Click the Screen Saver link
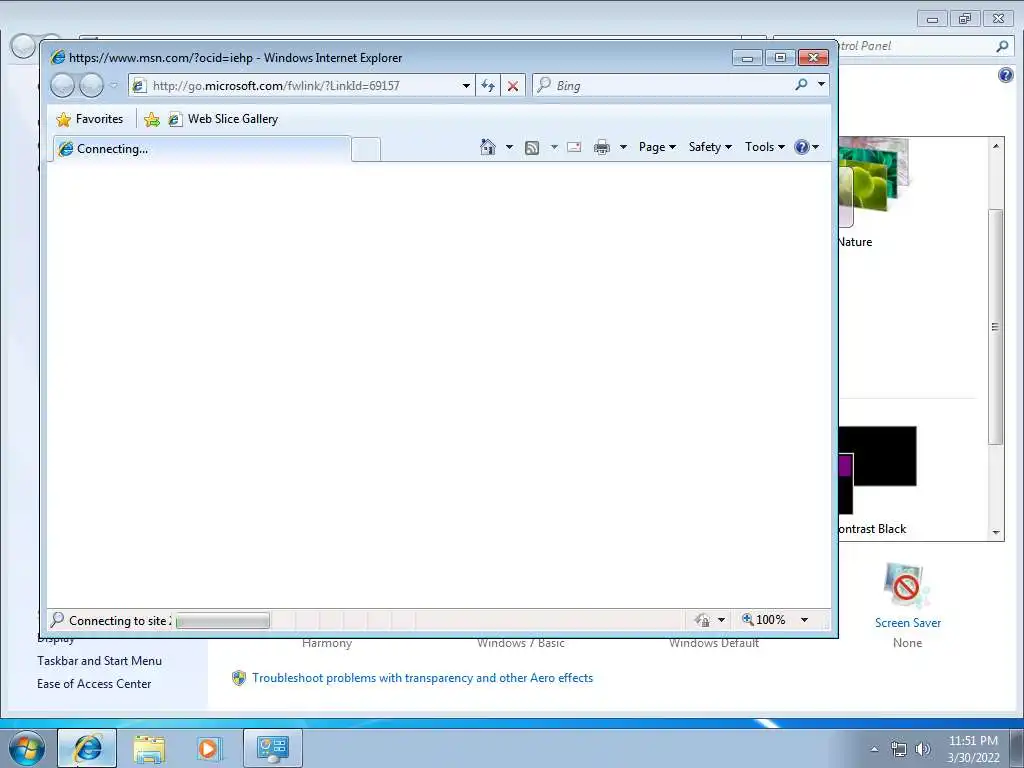 (x=908, y=623)
